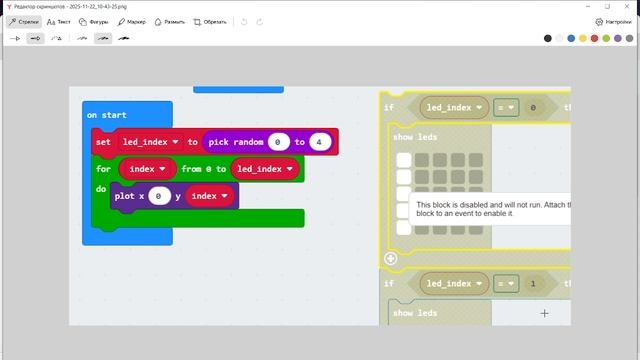640x360 pixels.
Task: Select the Фигуры shapes tool
Action: coord(93,22)
